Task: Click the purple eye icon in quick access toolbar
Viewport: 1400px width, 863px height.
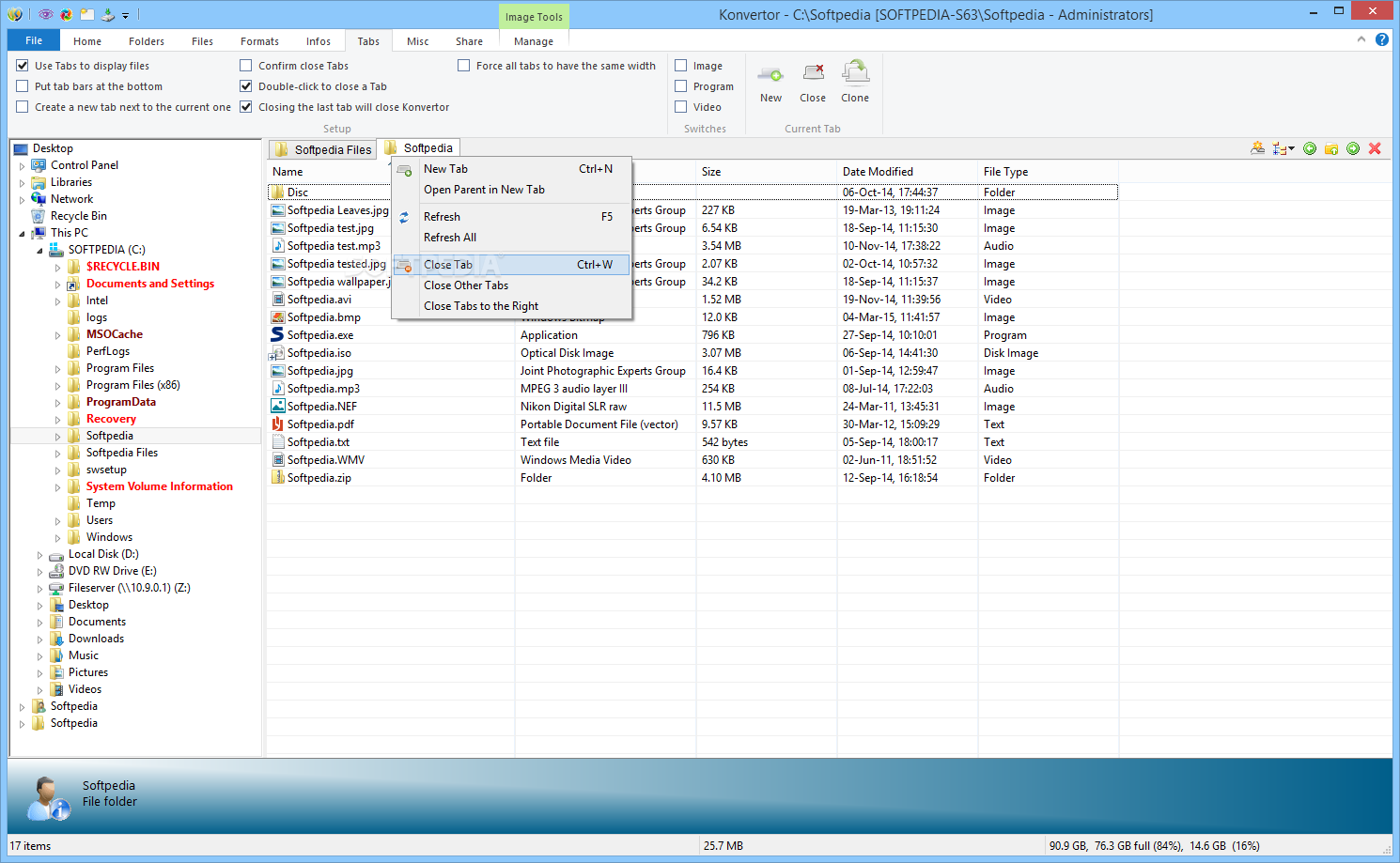Action: click(x=45, y=14)
